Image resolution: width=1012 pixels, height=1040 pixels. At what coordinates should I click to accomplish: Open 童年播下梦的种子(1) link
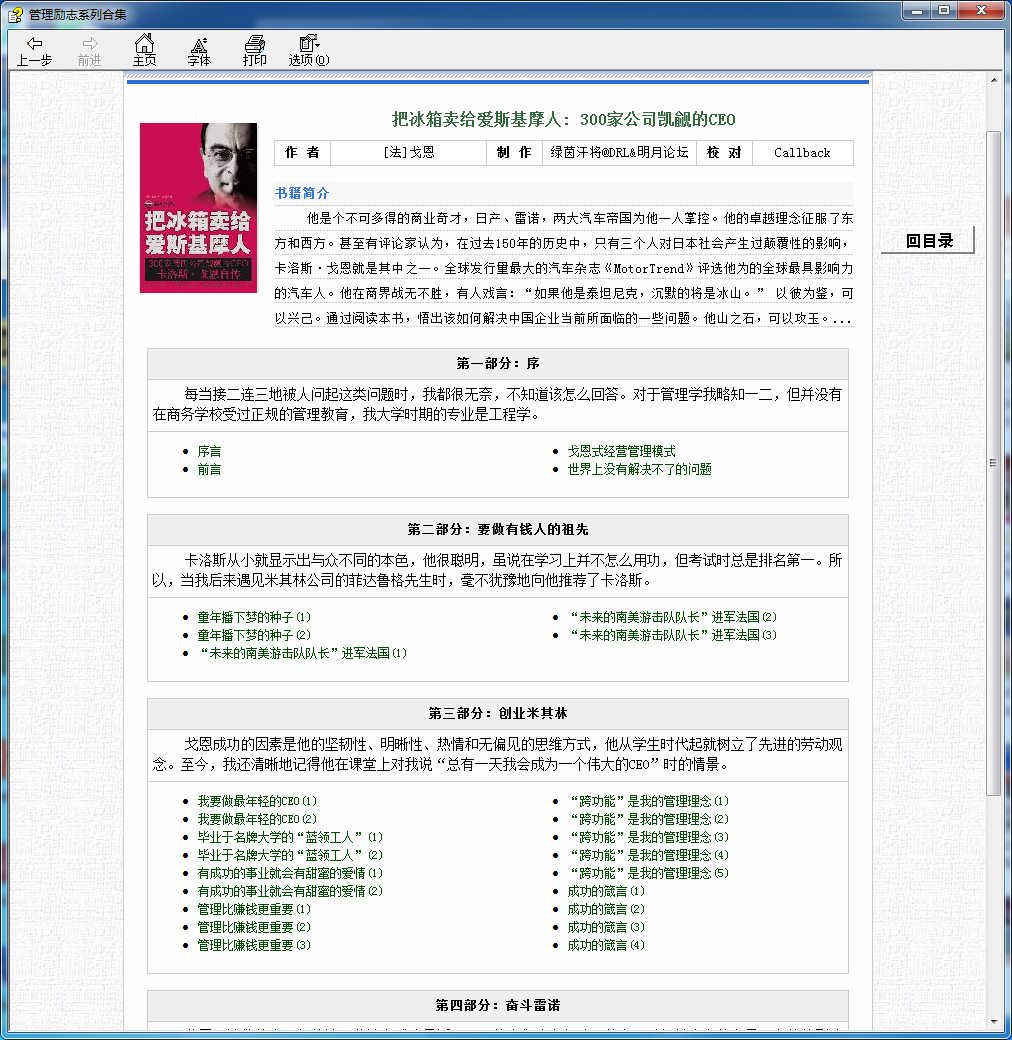(x=254, y=617)
